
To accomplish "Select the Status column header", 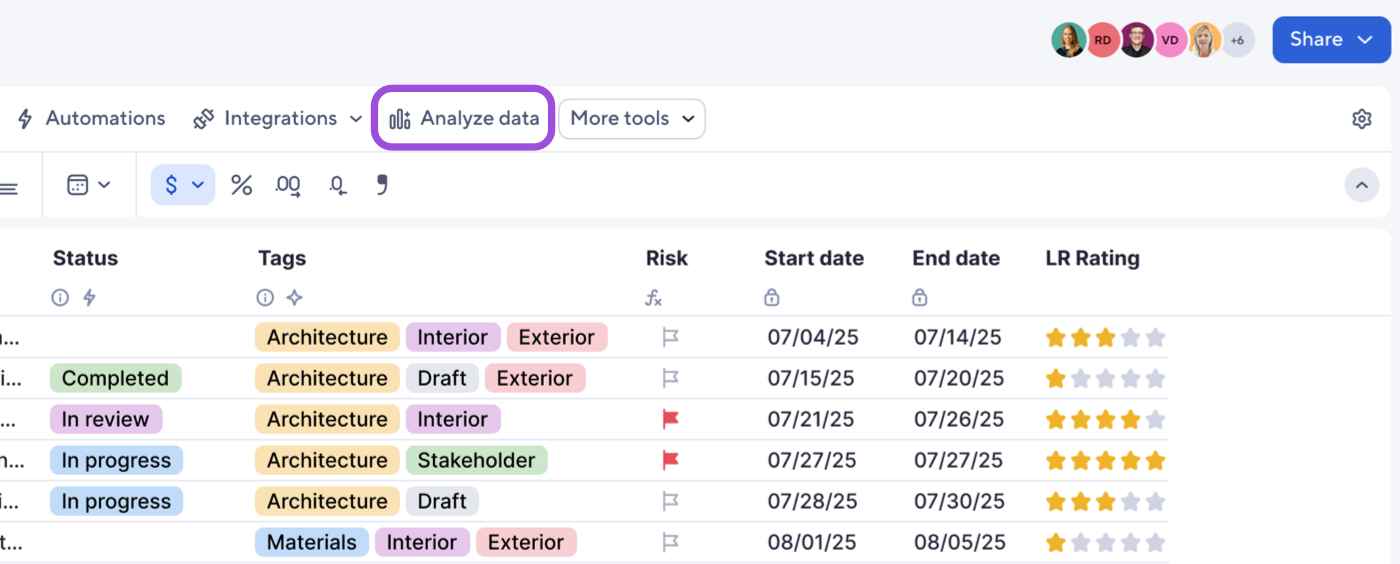I will (x=85, y=258).
